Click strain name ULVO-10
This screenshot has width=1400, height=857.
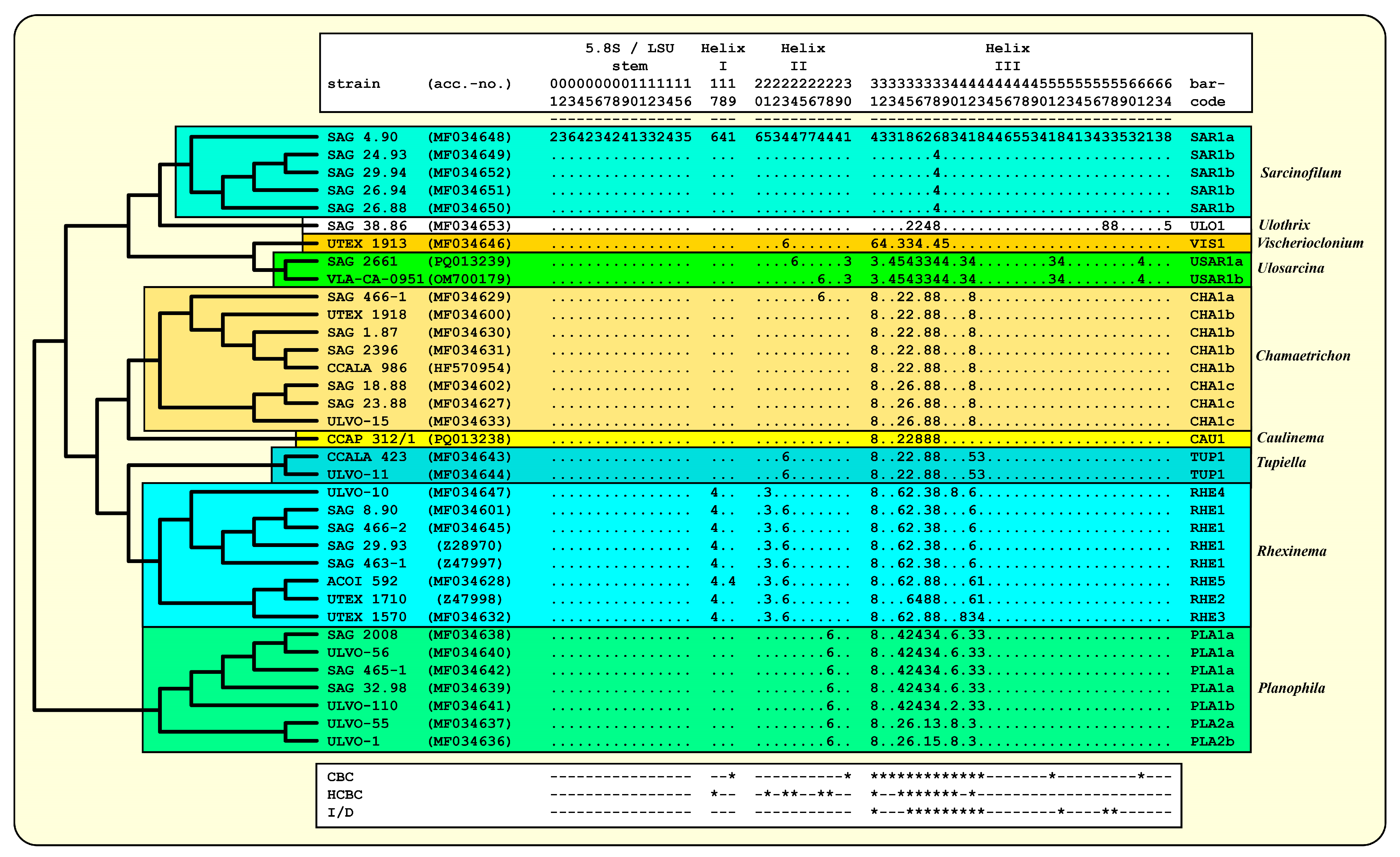(358, 493)
